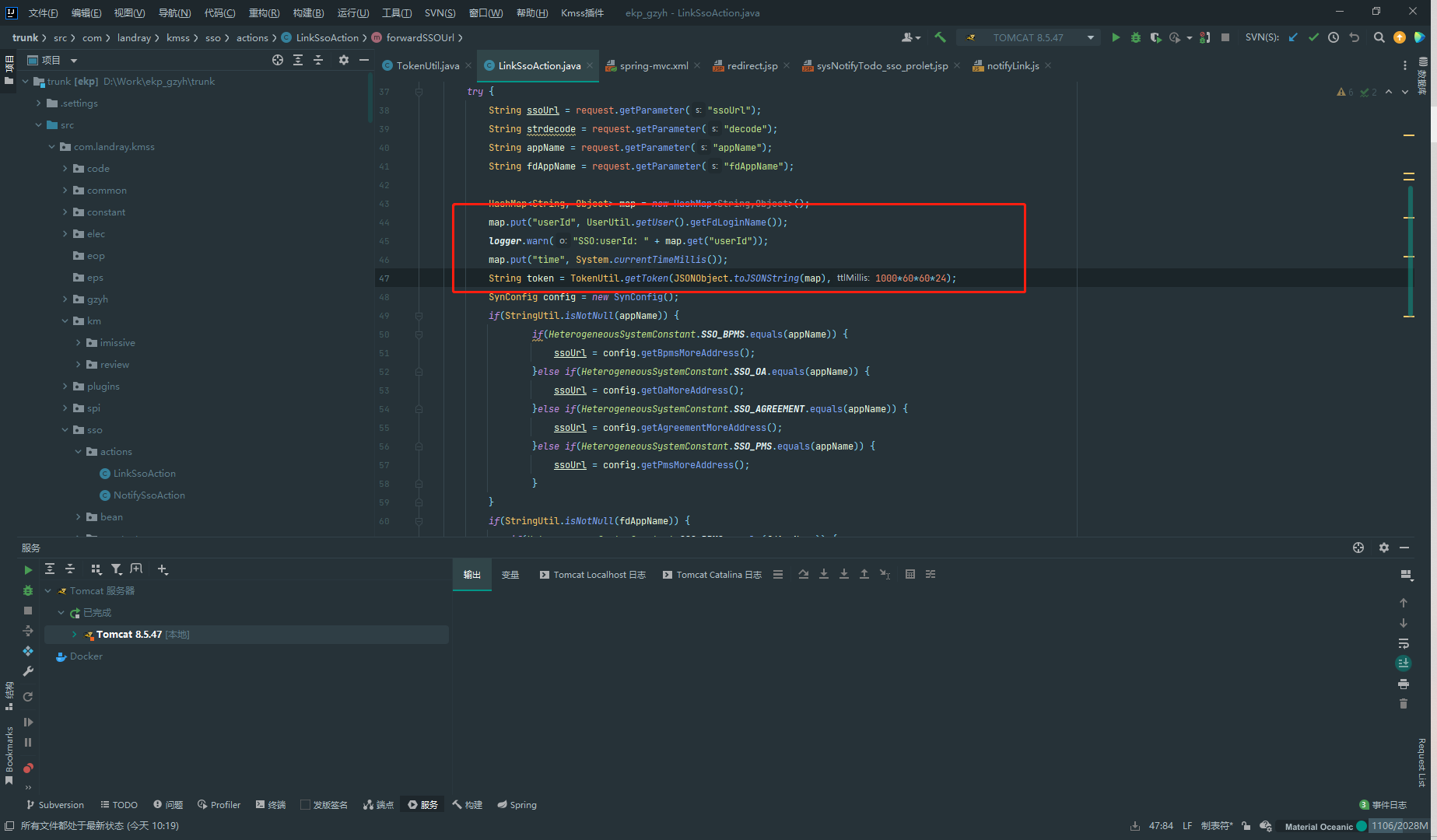
Task: Click the print icon in the output console
Action: 1404,684
